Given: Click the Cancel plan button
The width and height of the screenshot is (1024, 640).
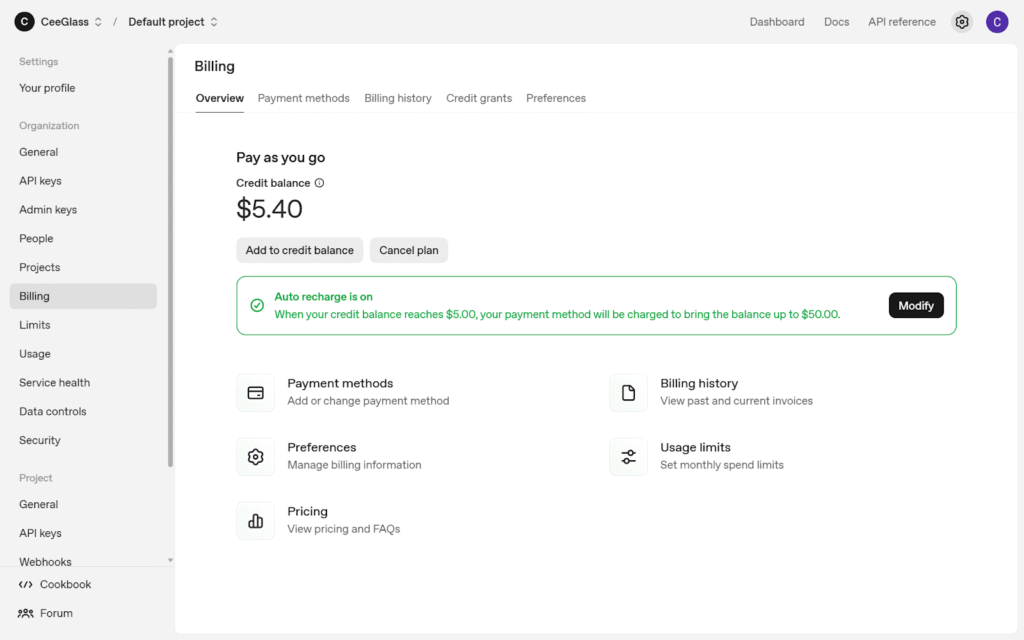Looking at the screenshot, I should 408,250.
